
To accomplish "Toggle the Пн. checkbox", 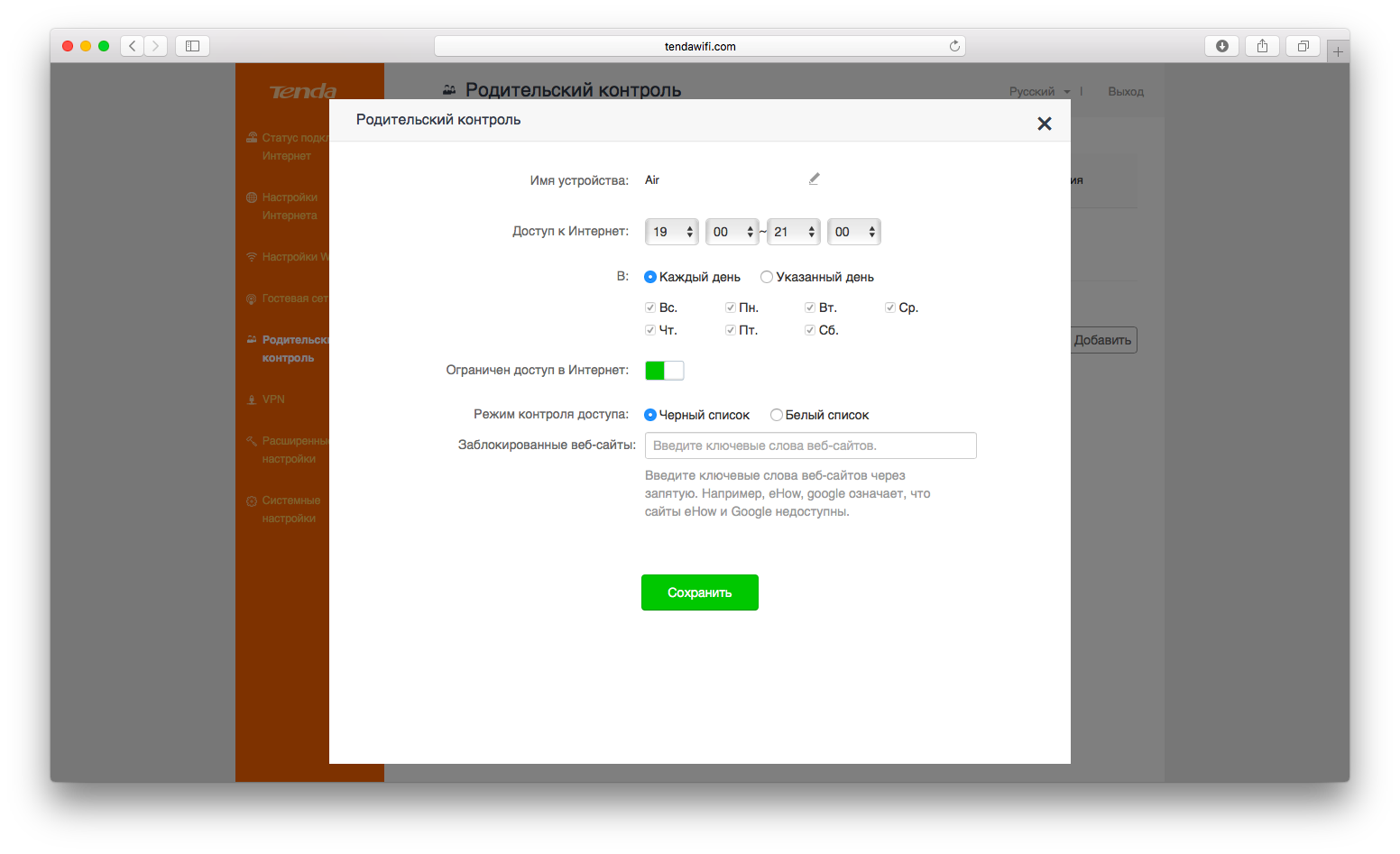I will (731, 308).
